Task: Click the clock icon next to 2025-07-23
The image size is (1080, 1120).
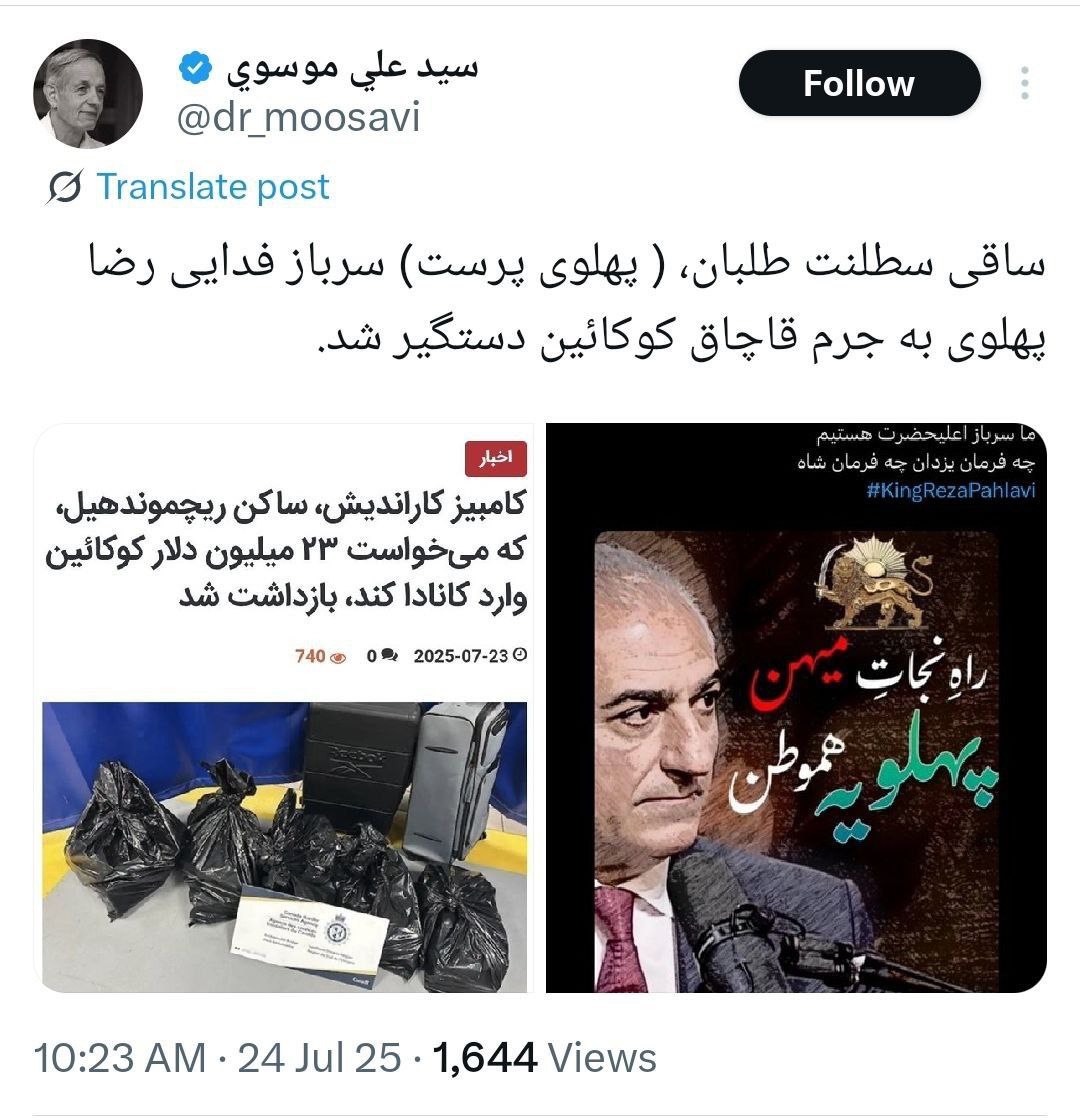Action: tap(520, 654)
